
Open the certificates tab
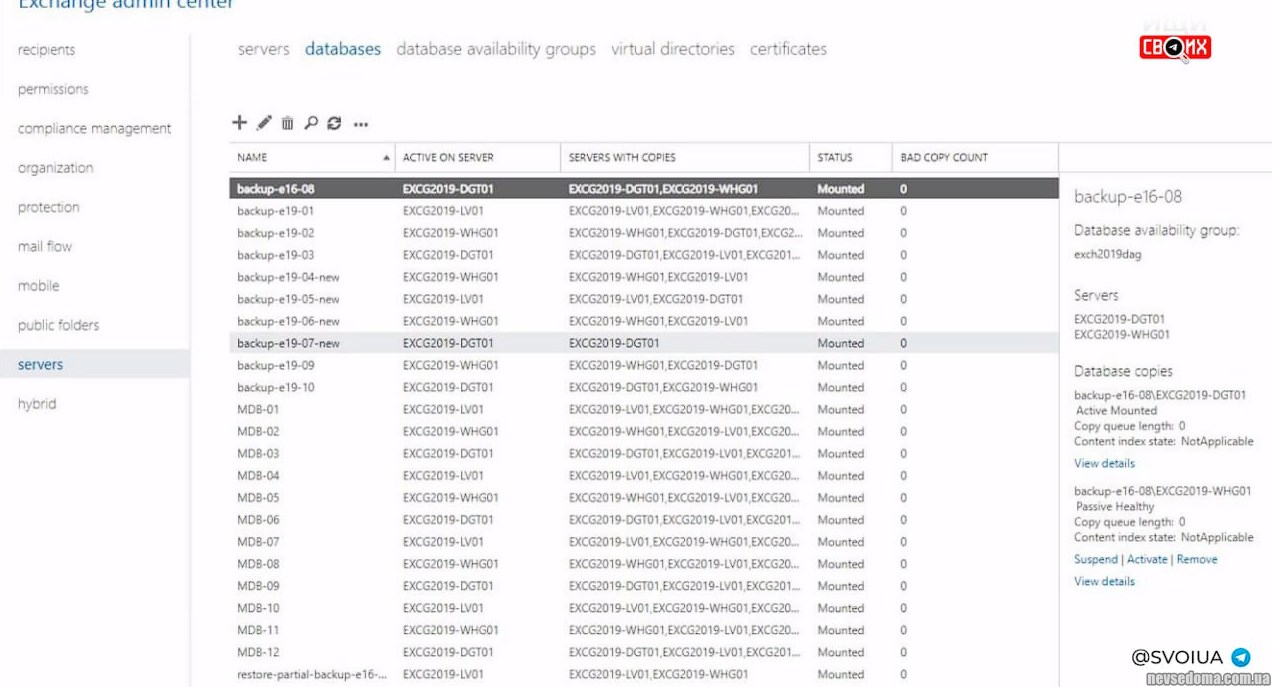pyautogui.click(x=788, y=49)
